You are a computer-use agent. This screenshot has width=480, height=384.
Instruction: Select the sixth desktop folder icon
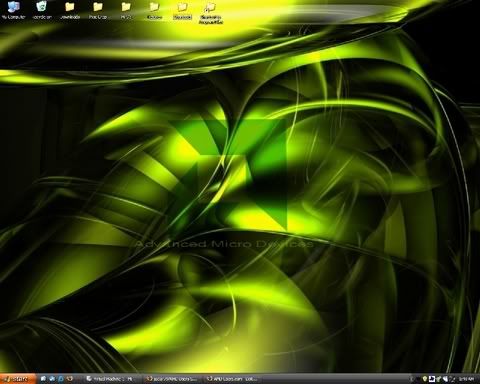pos(154,10)
